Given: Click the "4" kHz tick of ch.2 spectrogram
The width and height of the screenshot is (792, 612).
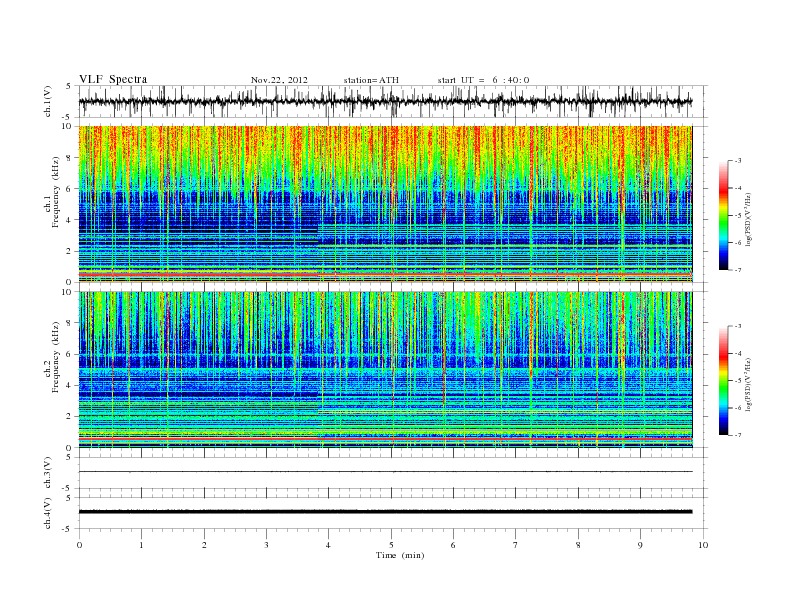Looking at the screenshot, I should coord(70,385).
